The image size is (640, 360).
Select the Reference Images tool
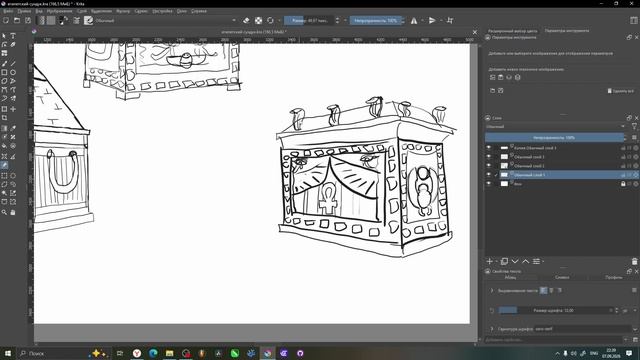pyautogui.click(x=4, y=165)
